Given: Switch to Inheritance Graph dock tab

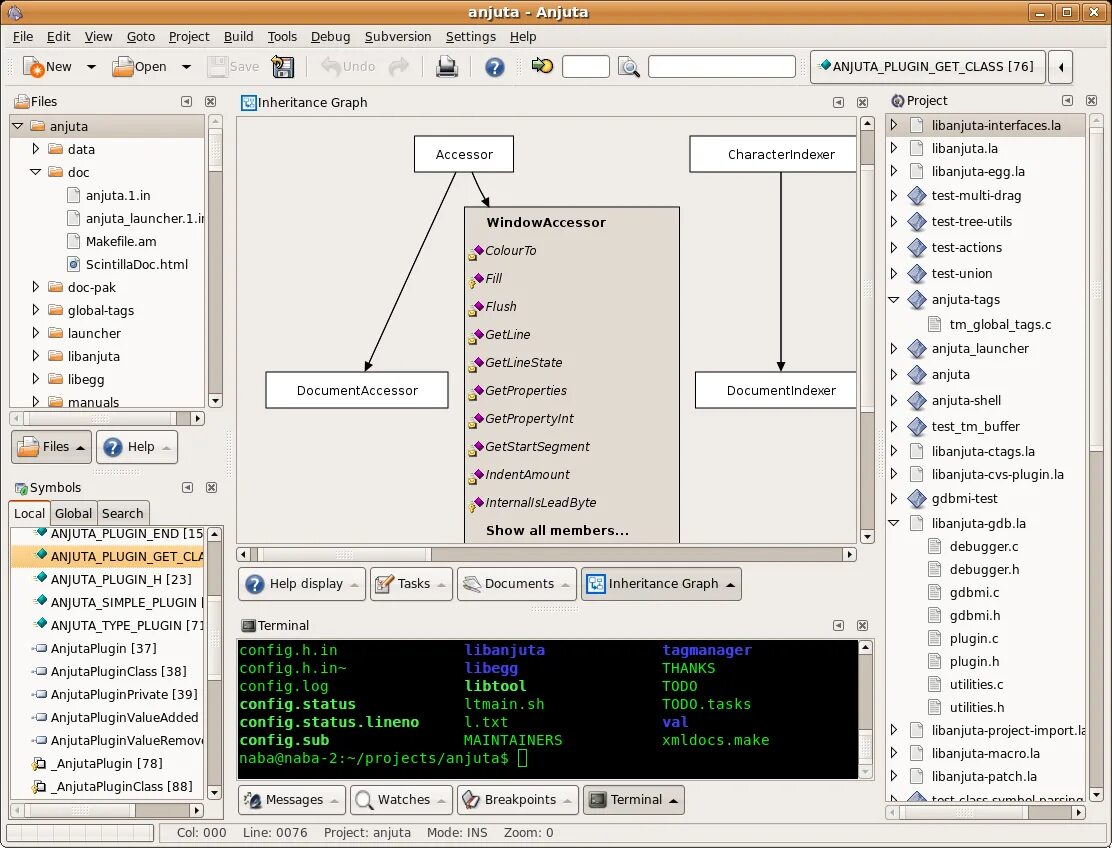Looking at the screenshot, I should point(661,584).
